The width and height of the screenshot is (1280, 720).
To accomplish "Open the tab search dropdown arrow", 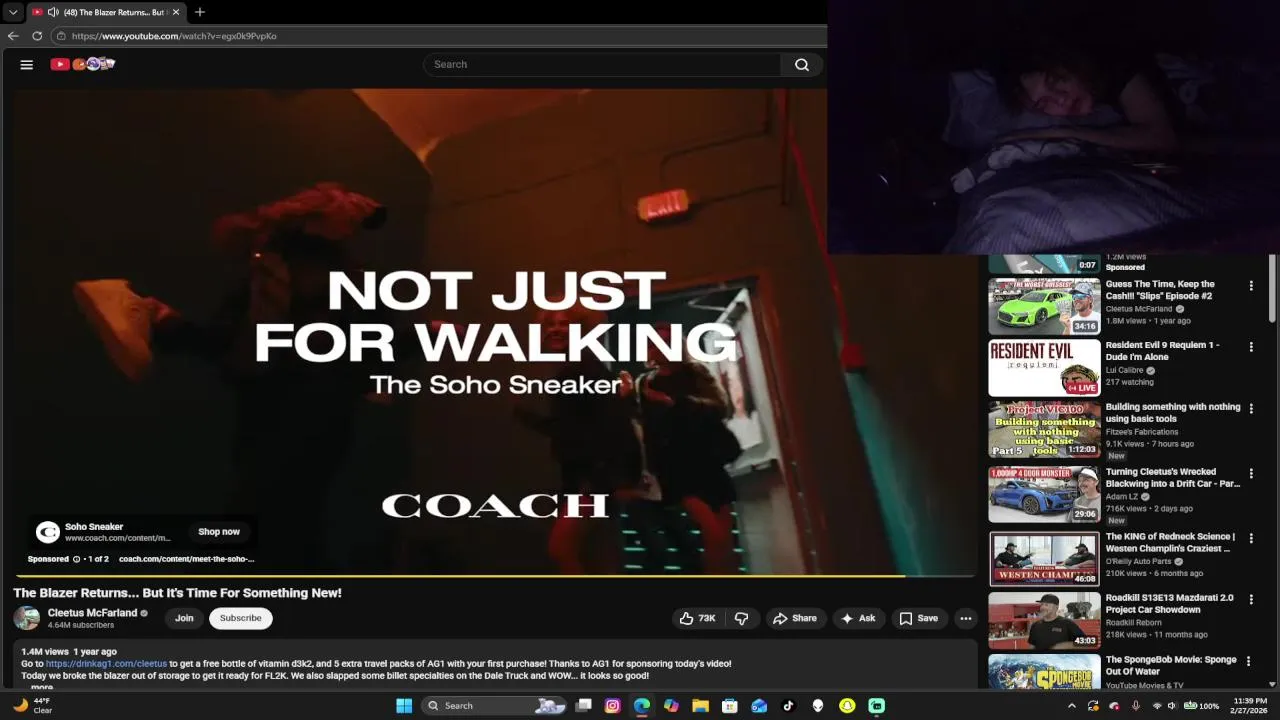I will click(x=13, y=12).
